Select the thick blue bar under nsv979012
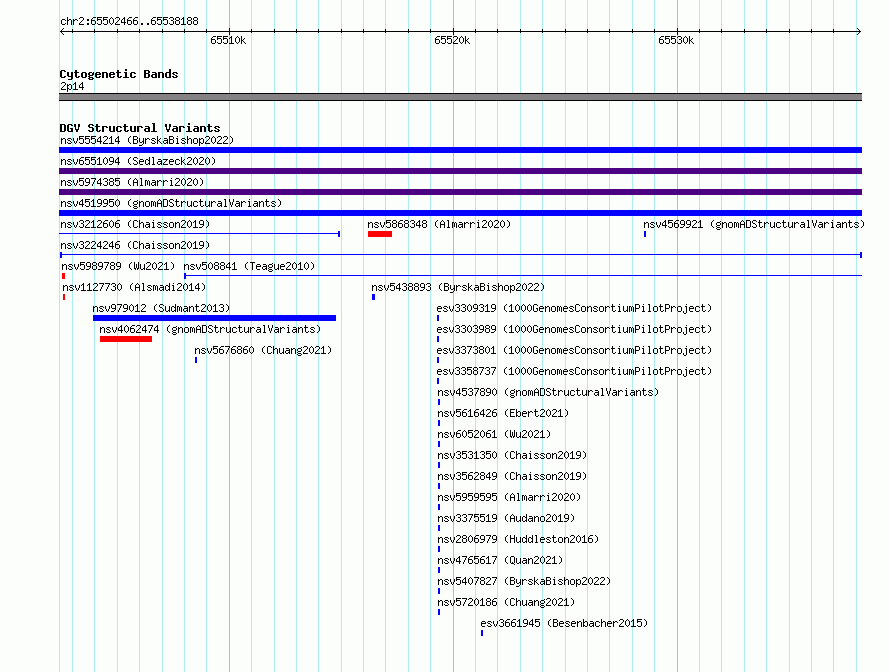This screenshot has height=672, width=890. point(215,318)
